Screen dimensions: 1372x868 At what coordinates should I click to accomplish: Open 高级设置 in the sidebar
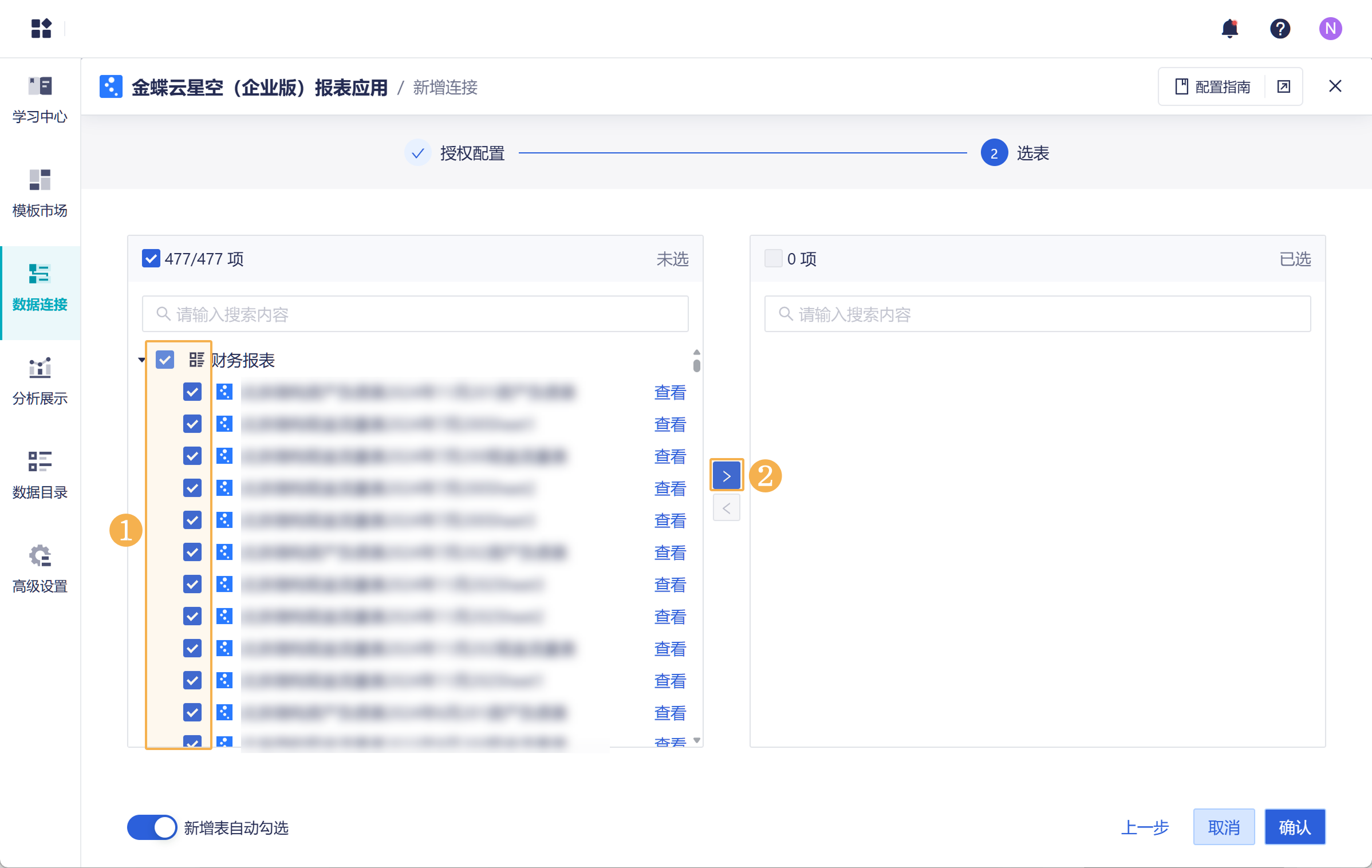[40, 570]
